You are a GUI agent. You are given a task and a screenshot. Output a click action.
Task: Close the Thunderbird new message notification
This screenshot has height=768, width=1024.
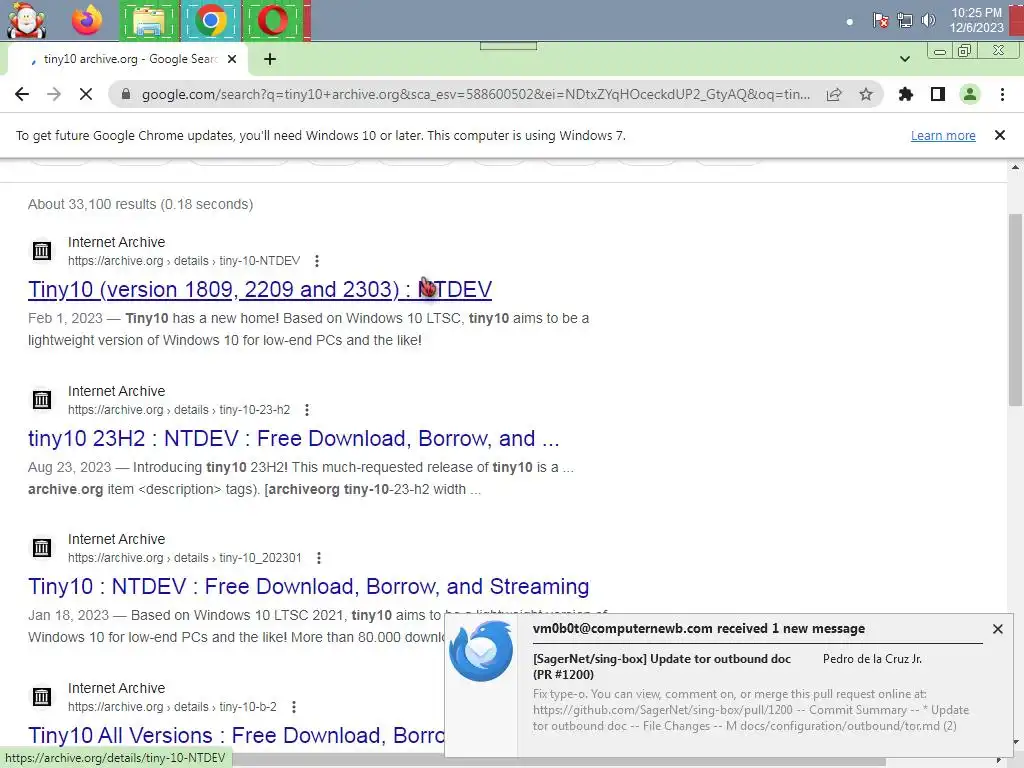(x=997, y=629)
